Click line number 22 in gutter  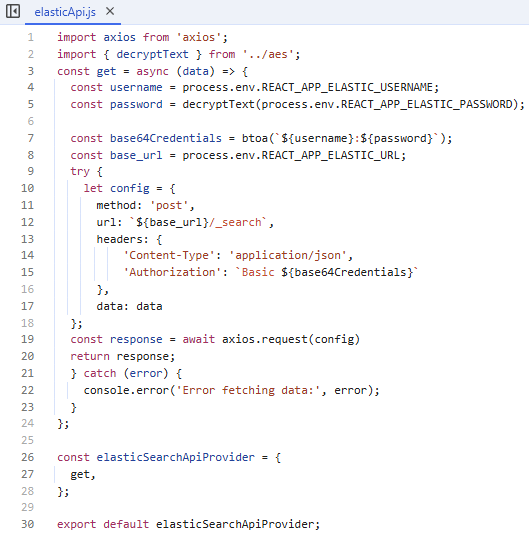pyautogui.click(x=27, y=390)
